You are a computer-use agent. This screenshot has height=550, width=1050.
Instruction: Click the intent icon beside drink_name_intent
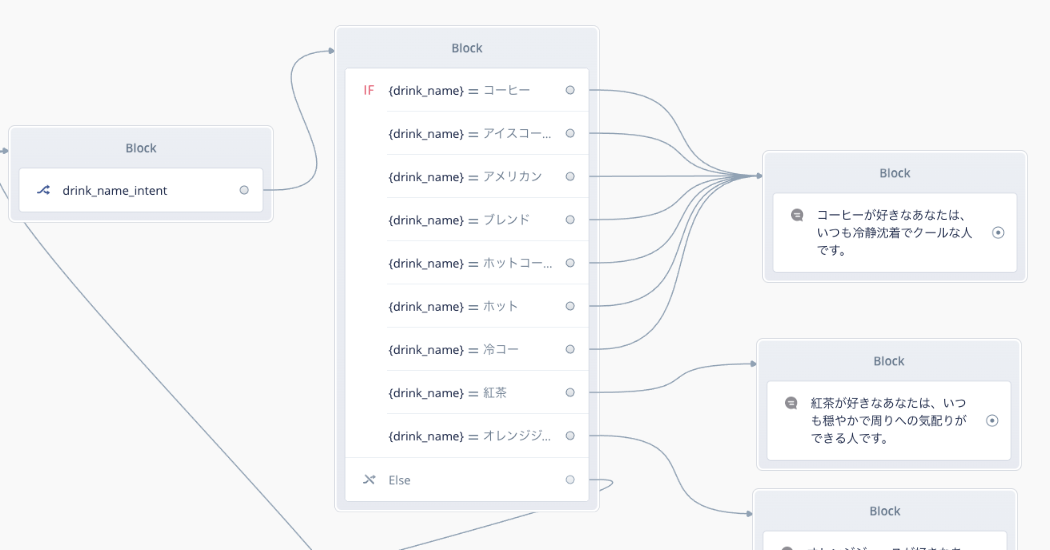coord(44,190)
